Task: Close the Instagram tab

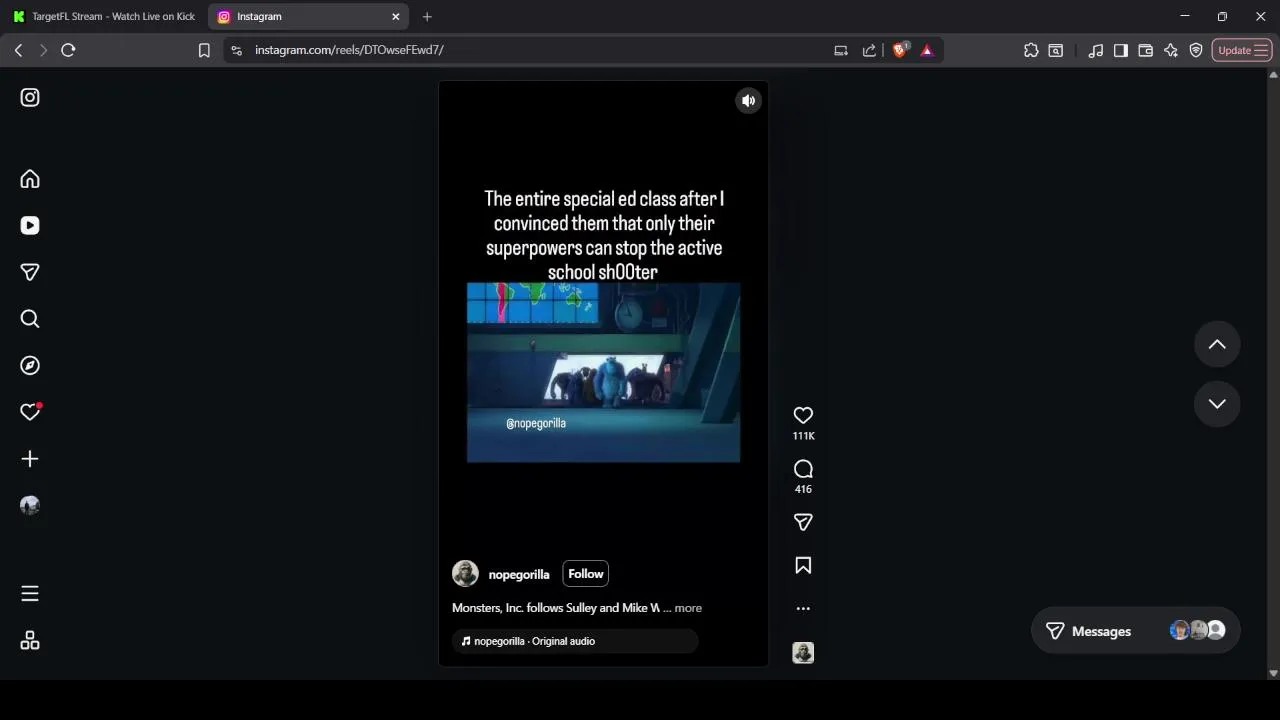Action: [x=396, y=17]
